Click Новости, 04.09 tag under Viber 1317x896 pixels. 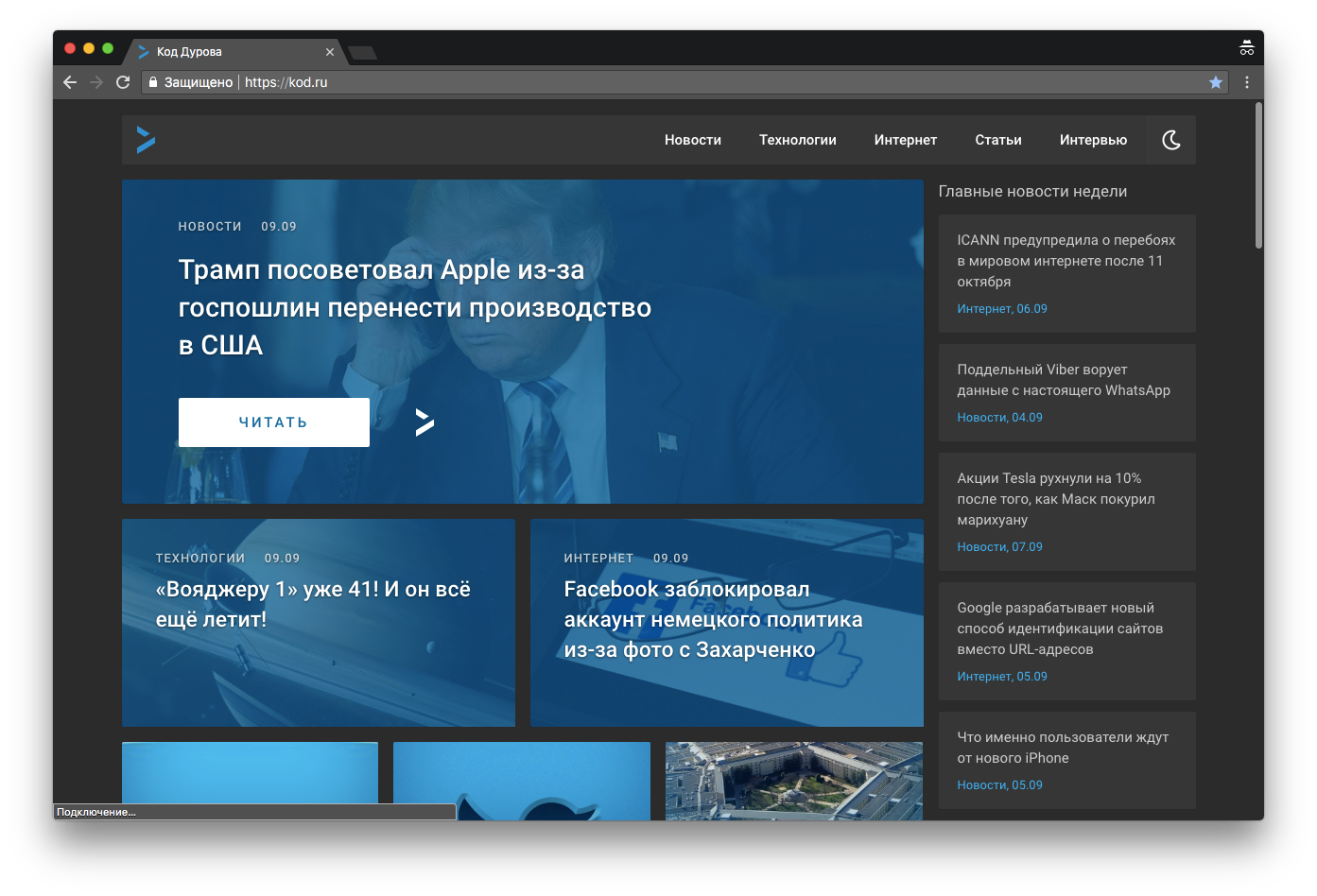[x=999, y=418]
